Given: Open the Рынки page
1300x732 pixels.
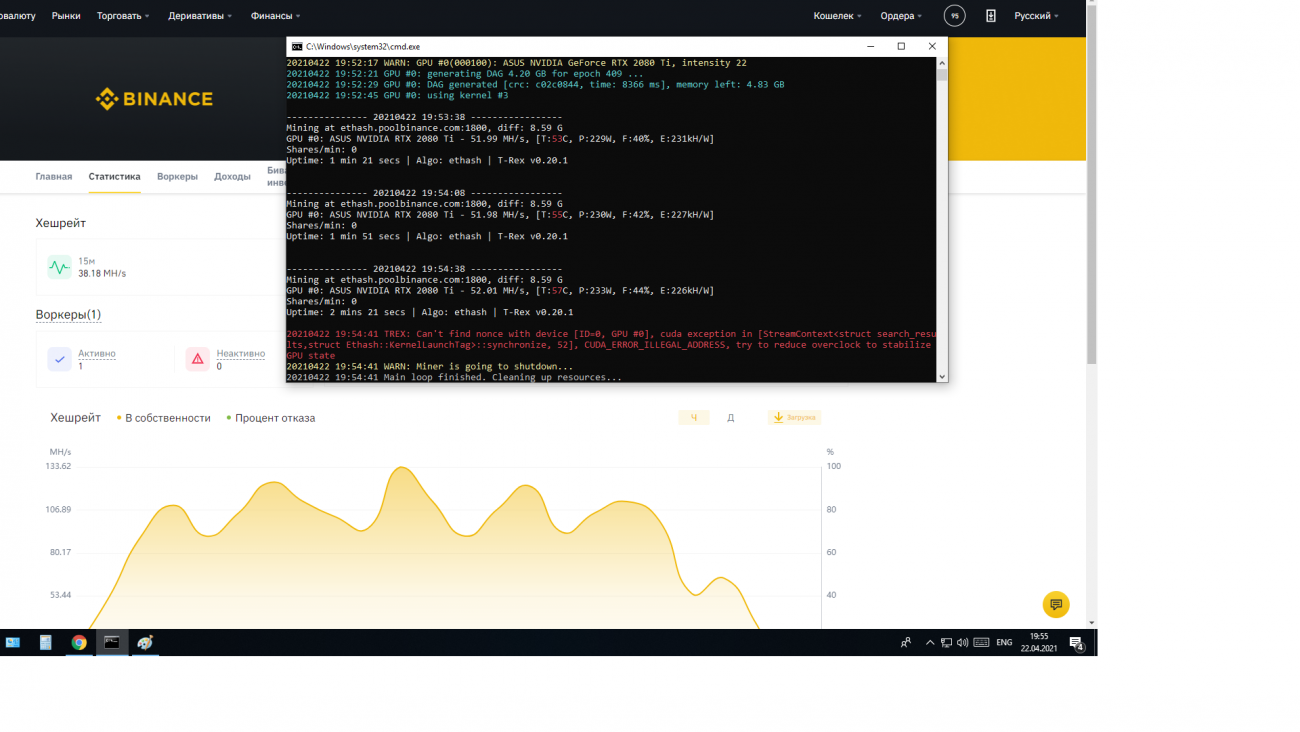Looking at the screenshot, I should (x=66, y=16).
